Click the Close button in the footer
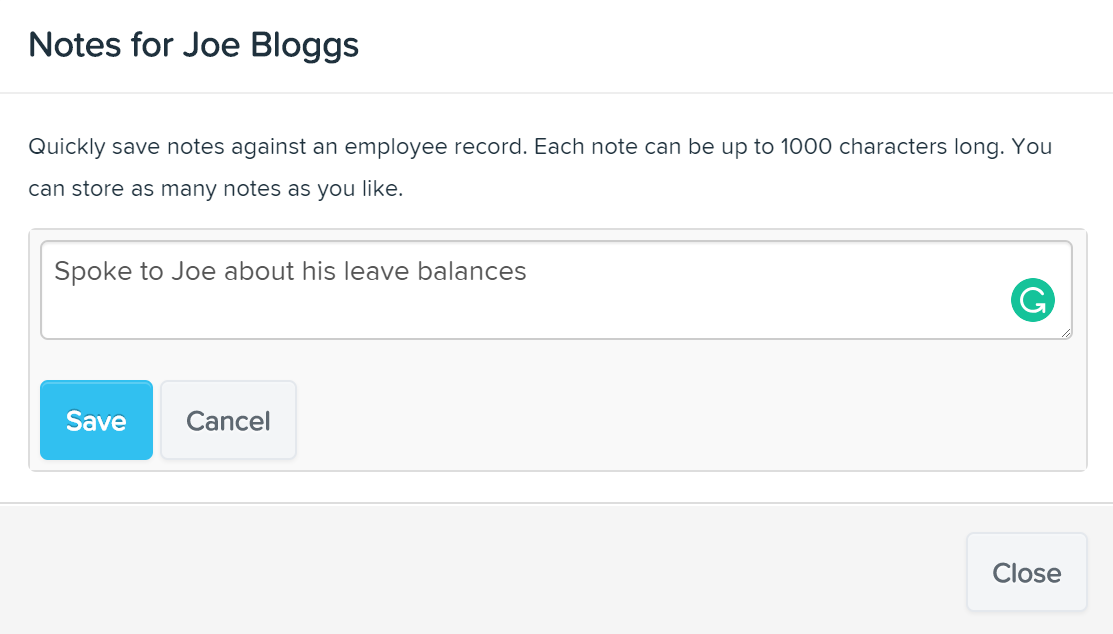 pyautogui.click(x=1026, y=572)
